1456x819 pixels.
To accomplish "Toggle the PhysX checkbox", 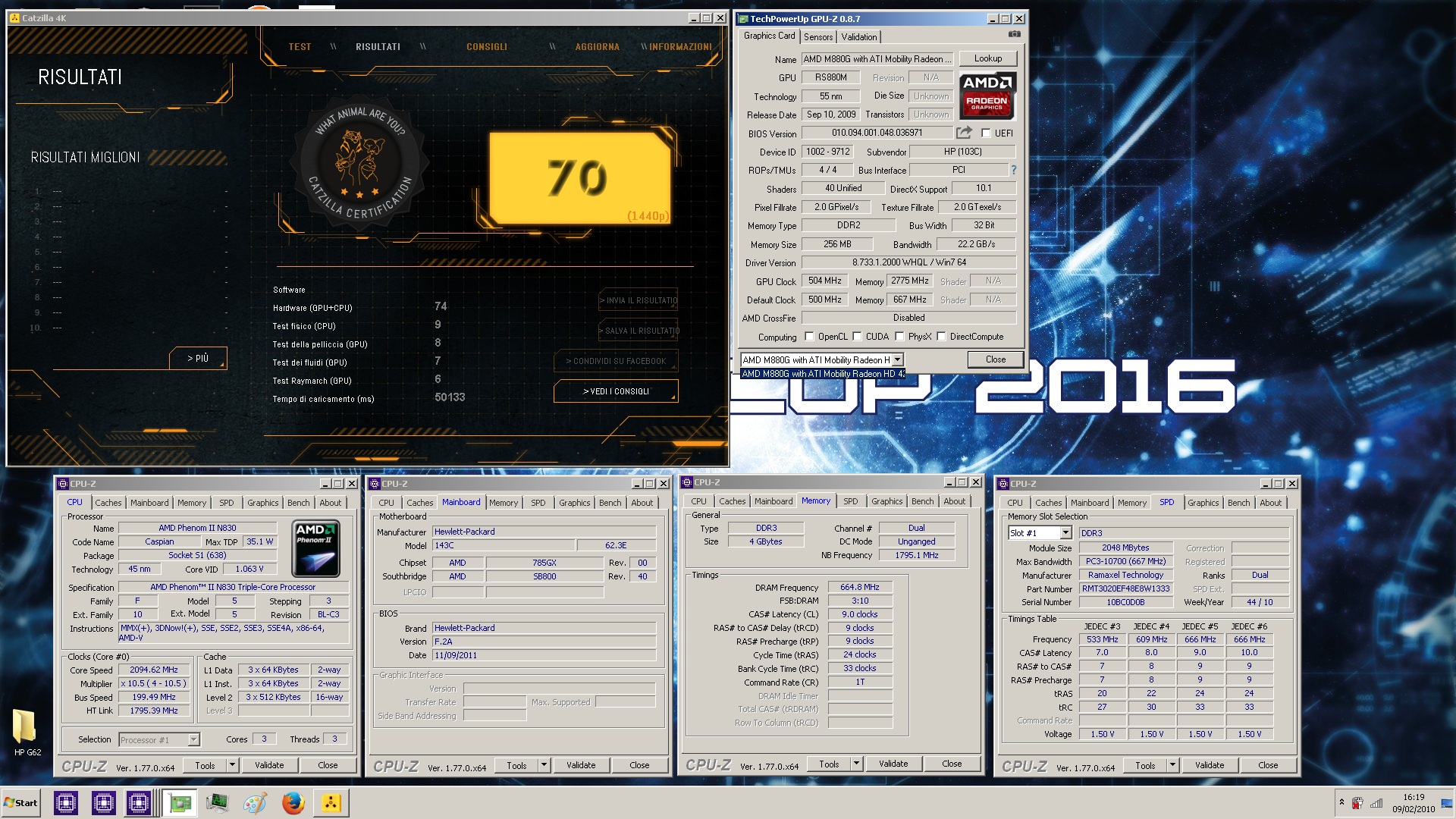I will (899, 337).
